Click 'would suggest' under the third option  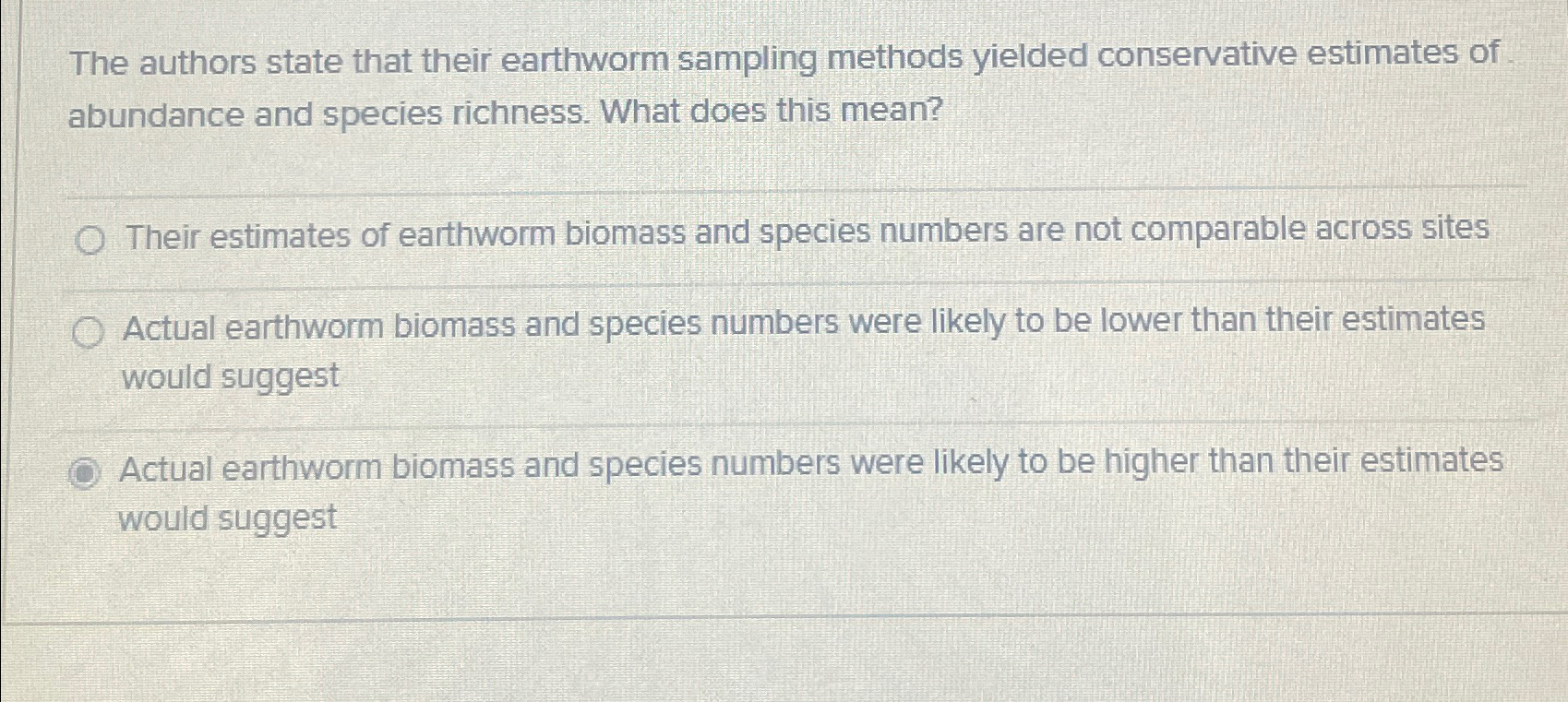[229, 516]
